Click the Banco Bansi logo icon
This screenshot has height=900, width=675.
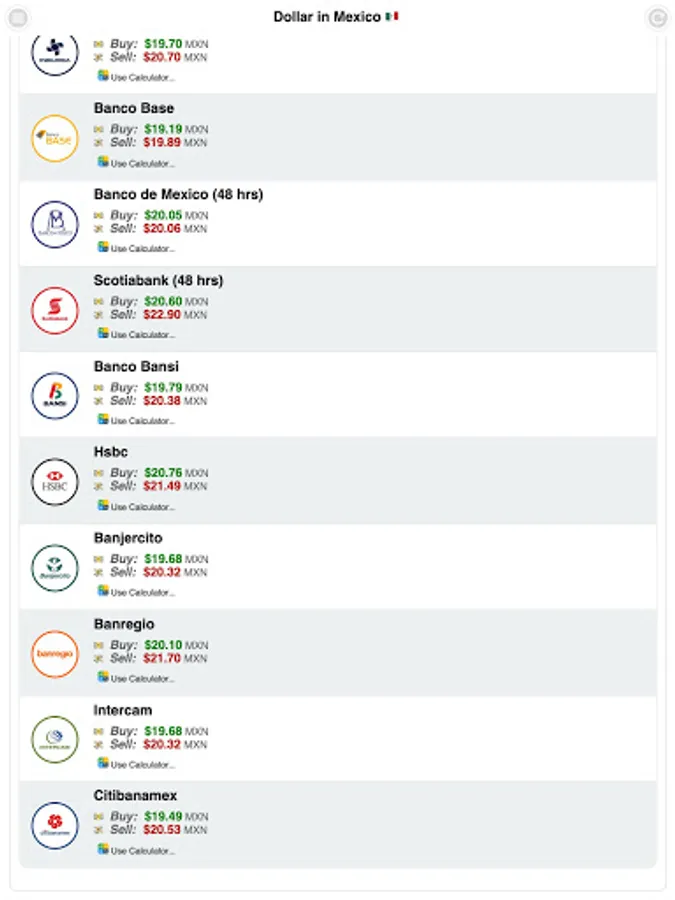coord(54,396)
